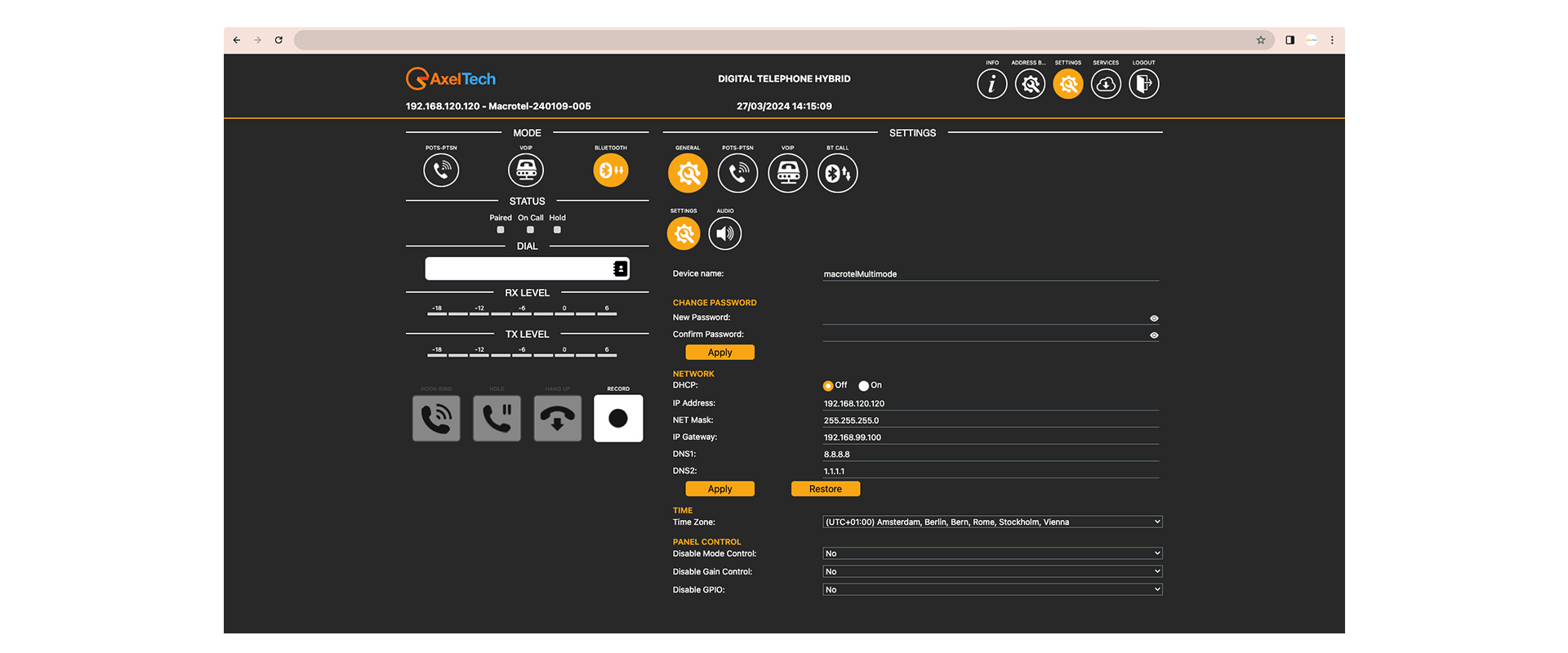Open Disable Mode Control dropdown
This screenshot has height=653, width=1568.
click(992, 553)
